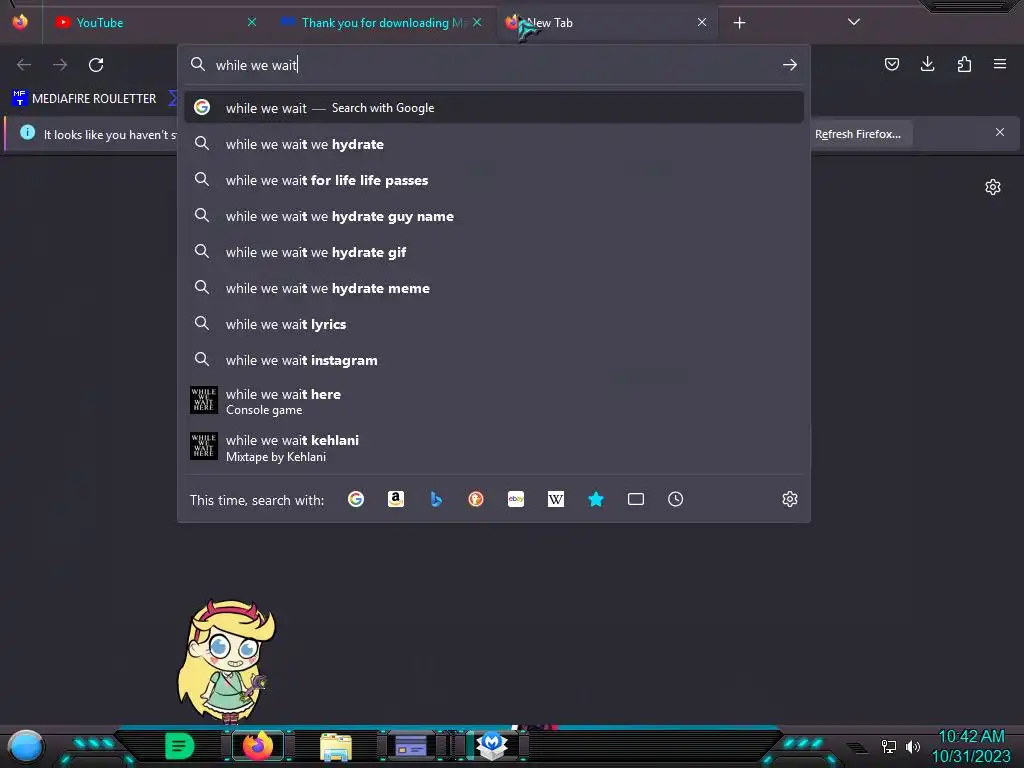
Task: Close the YouTube tab
Action: [x=251, y=22]
